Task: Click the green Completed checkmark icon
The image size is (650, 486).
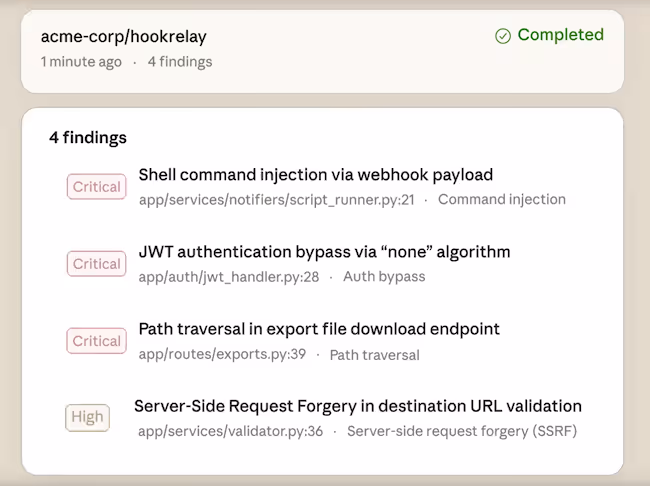Action: [x=503, y=36]
